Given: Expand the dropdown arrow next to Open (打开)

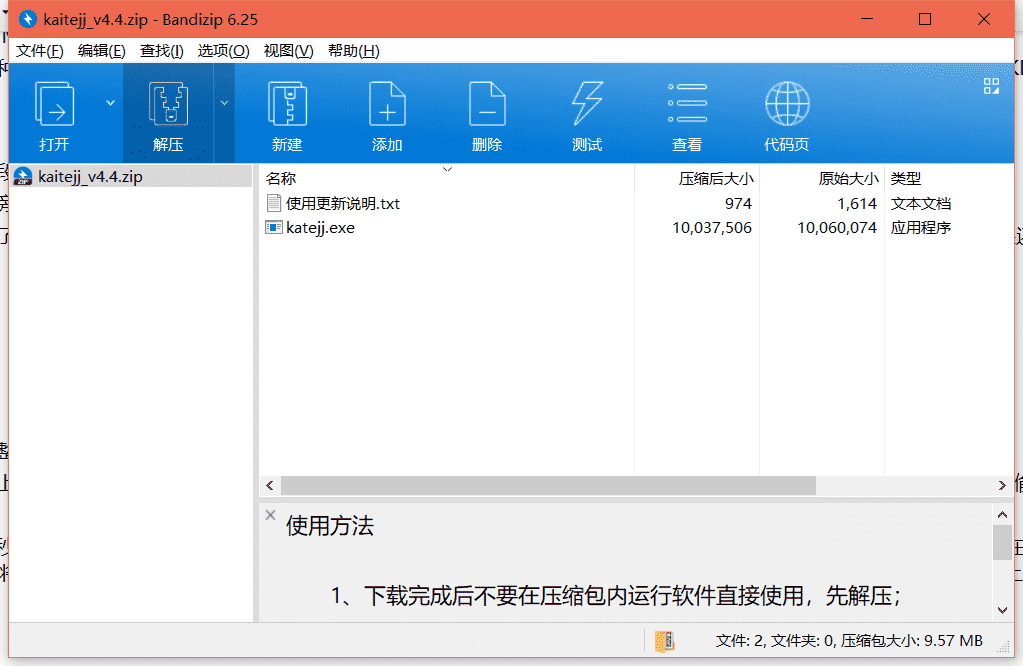Looking at the screenshot, I should pyautogui.click(x=110, y=103).
